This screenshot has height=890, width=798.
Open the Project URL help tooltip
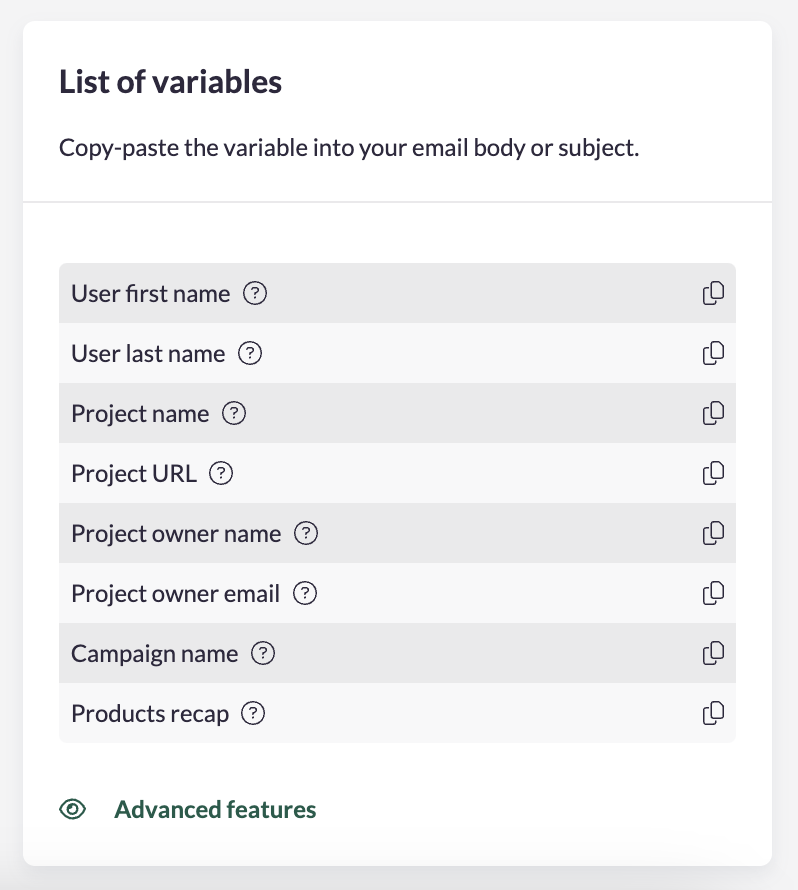[x=221, y=474]
